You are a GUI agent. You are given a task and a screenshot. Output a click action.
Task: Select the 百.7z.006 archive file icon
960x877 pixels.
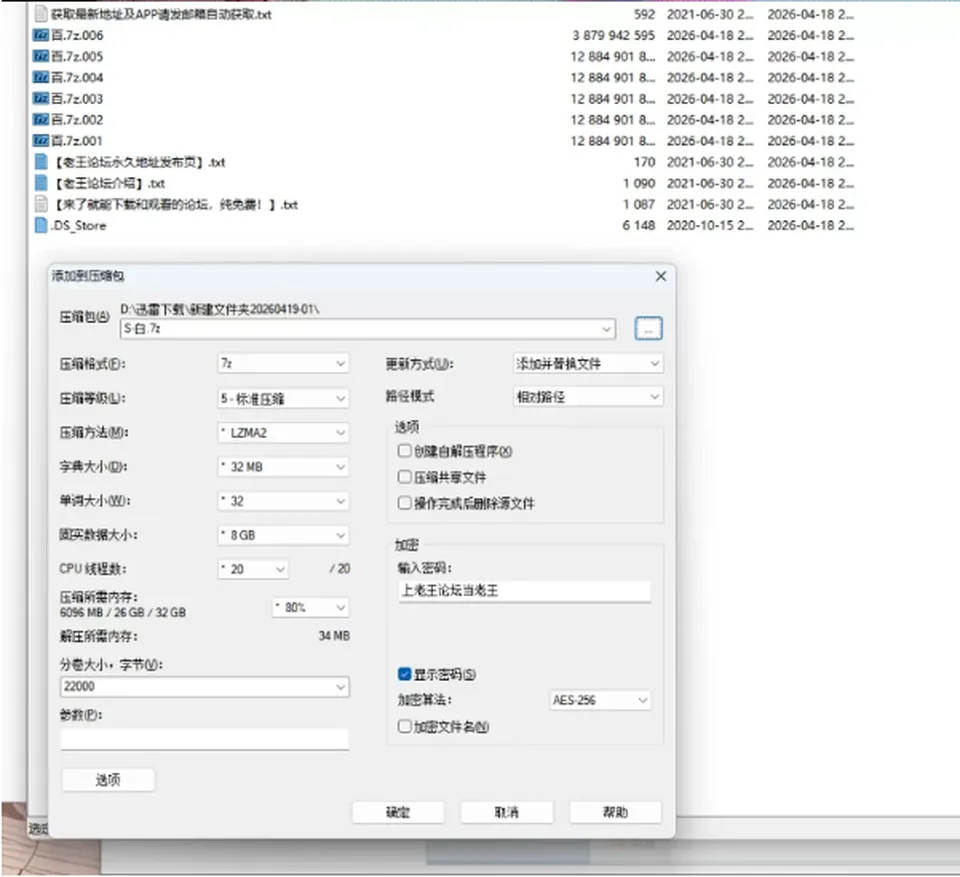[40, 36]
